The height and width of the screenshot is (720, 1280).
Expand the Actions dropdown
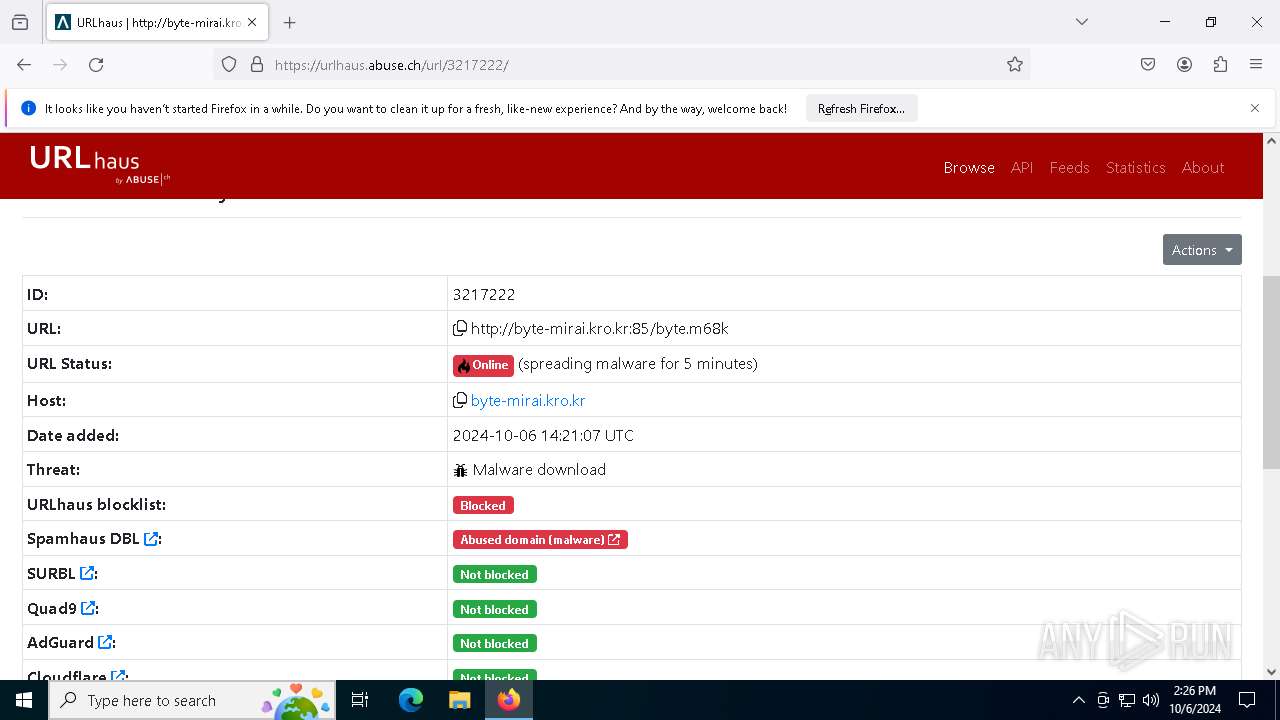(1202, 250)
